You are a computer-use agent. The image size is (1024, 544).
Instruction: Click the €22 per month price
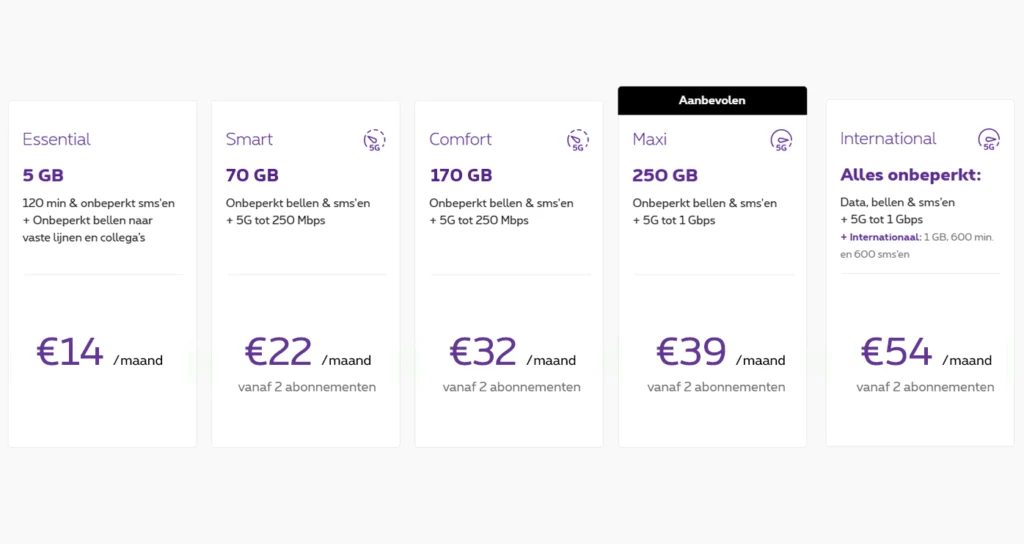(306, 353)
